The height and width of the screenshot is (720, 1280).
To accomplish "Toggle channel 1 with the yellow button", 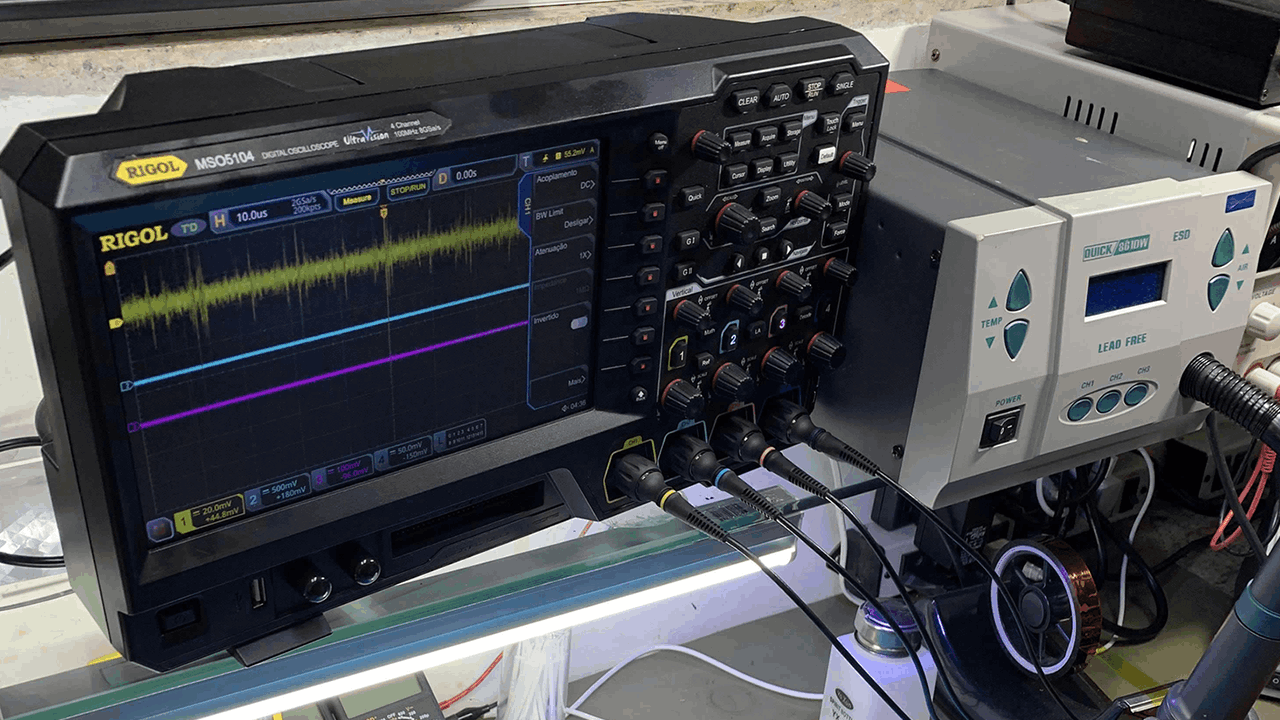I will (x=678, y=353).
